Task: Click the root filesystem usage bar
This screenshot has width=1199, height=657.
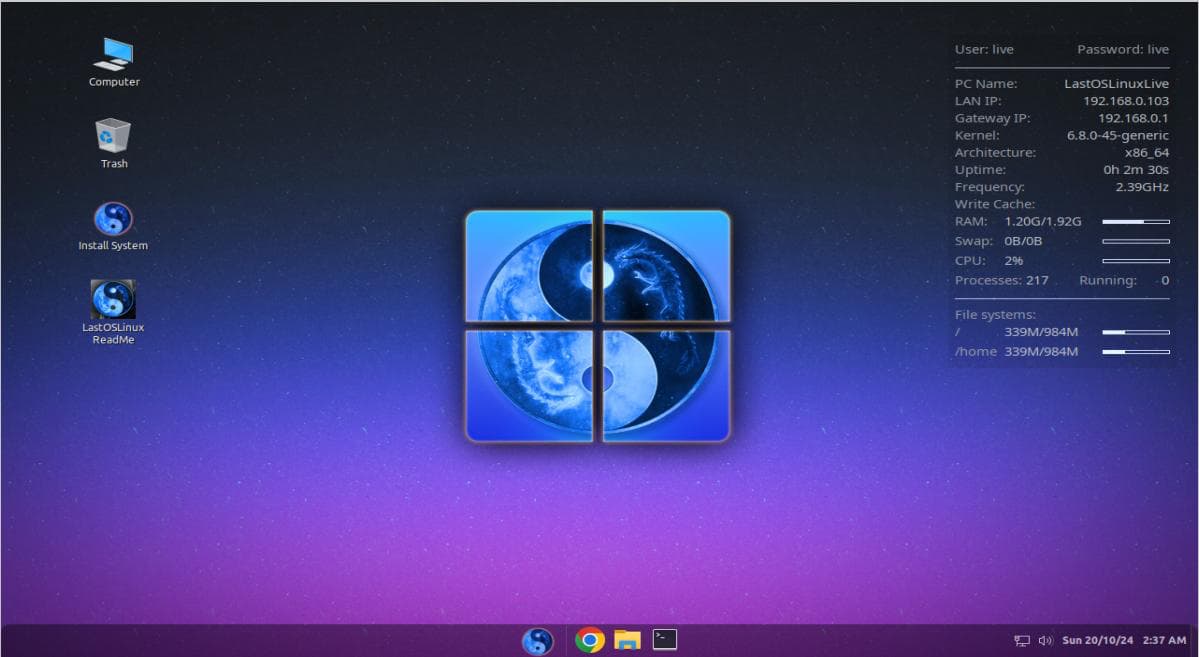Action: pyautogui.click(x=1135, y=332)
